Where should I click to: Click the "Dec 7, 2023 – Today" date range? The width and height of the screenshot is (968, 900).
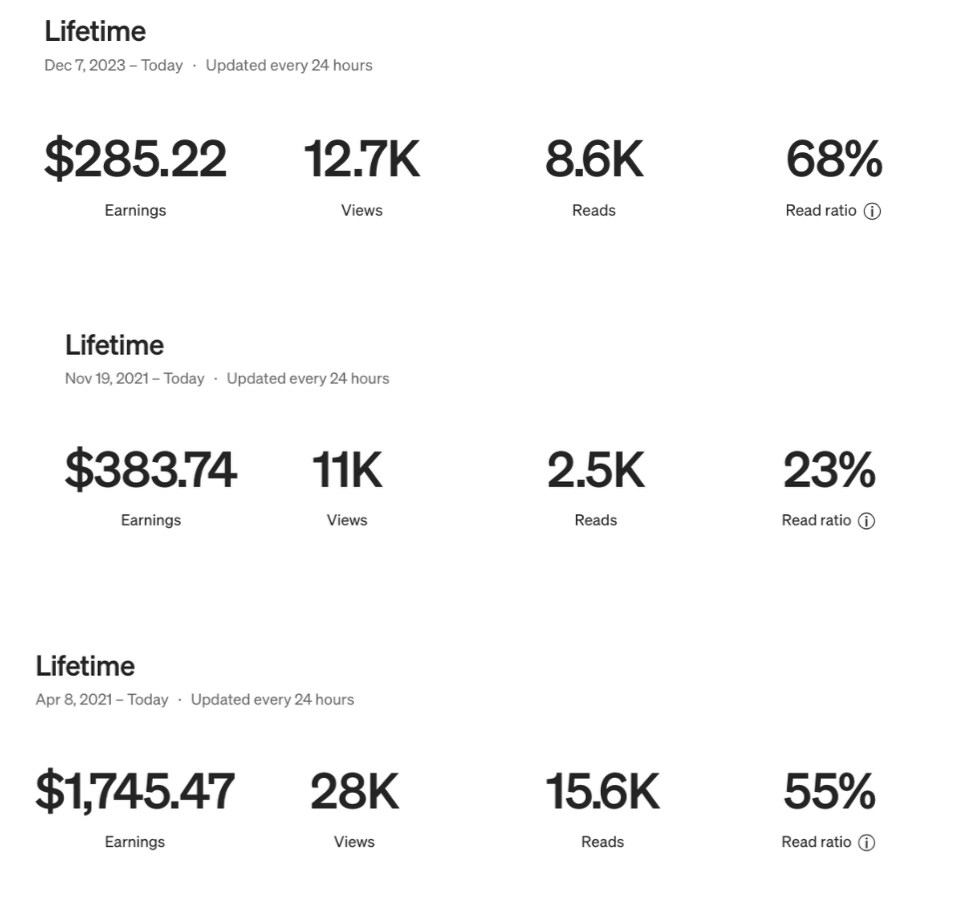coord(113,65)
